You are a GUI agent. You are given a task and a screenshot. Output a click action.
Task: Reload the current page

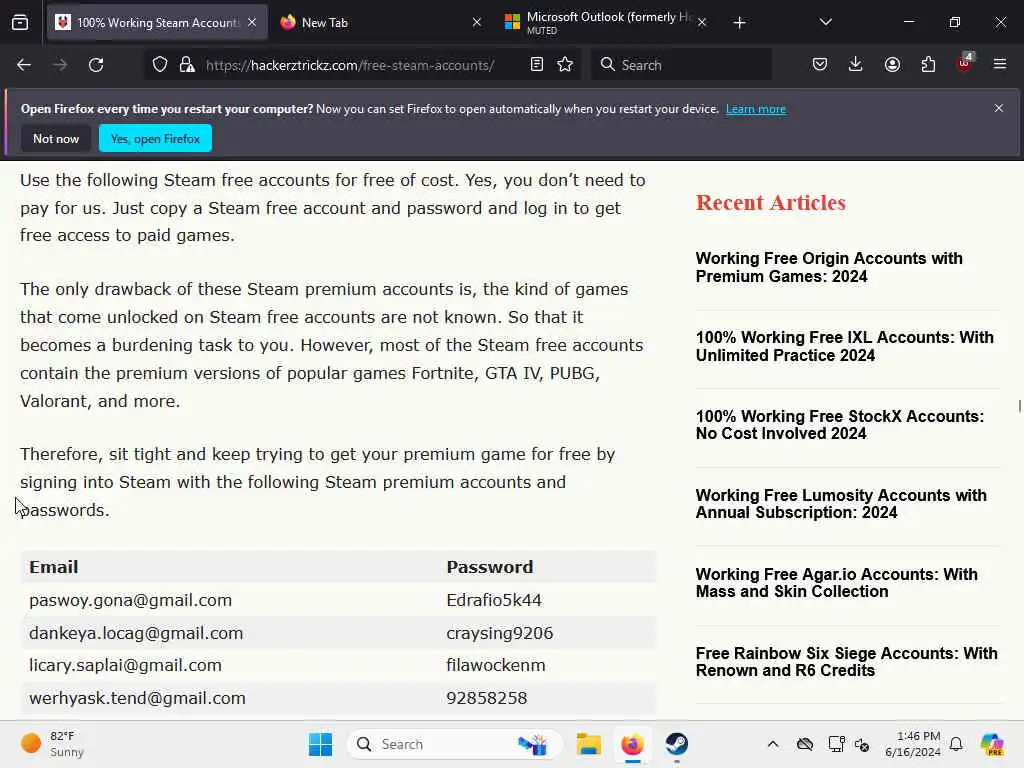[x=96, y=65]
